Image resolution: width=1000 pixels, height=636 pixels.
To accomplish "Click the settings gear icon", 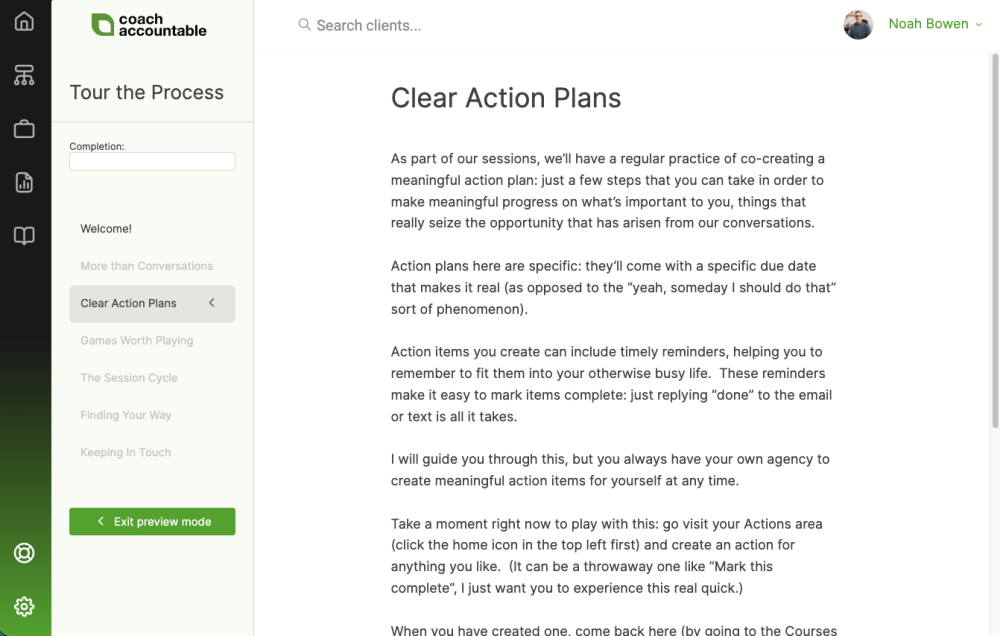I will click(x=24, y=606).
